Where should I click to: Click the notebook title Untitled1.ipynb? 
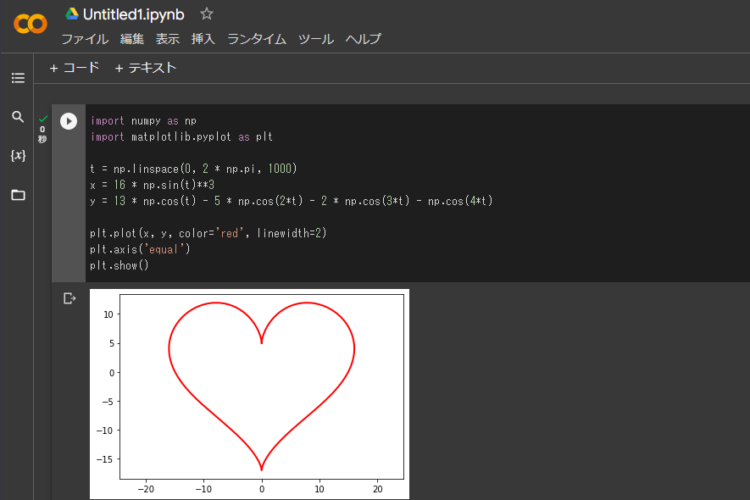(133, 14)
